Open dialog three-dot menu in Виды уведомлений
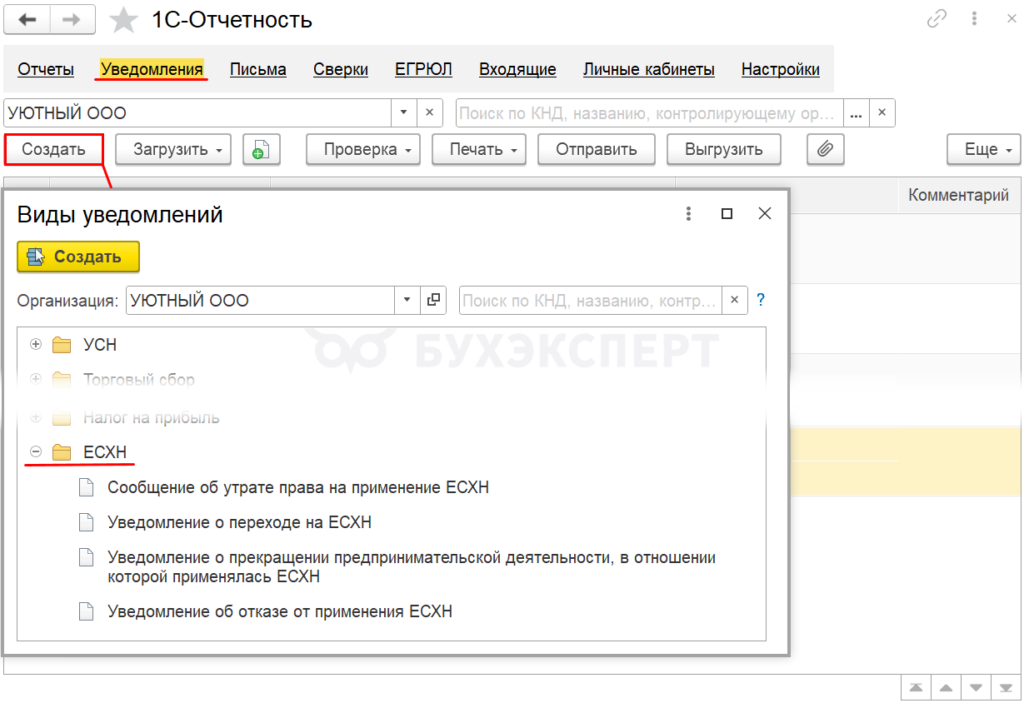 pyautogui.click(x=688, y=214)
